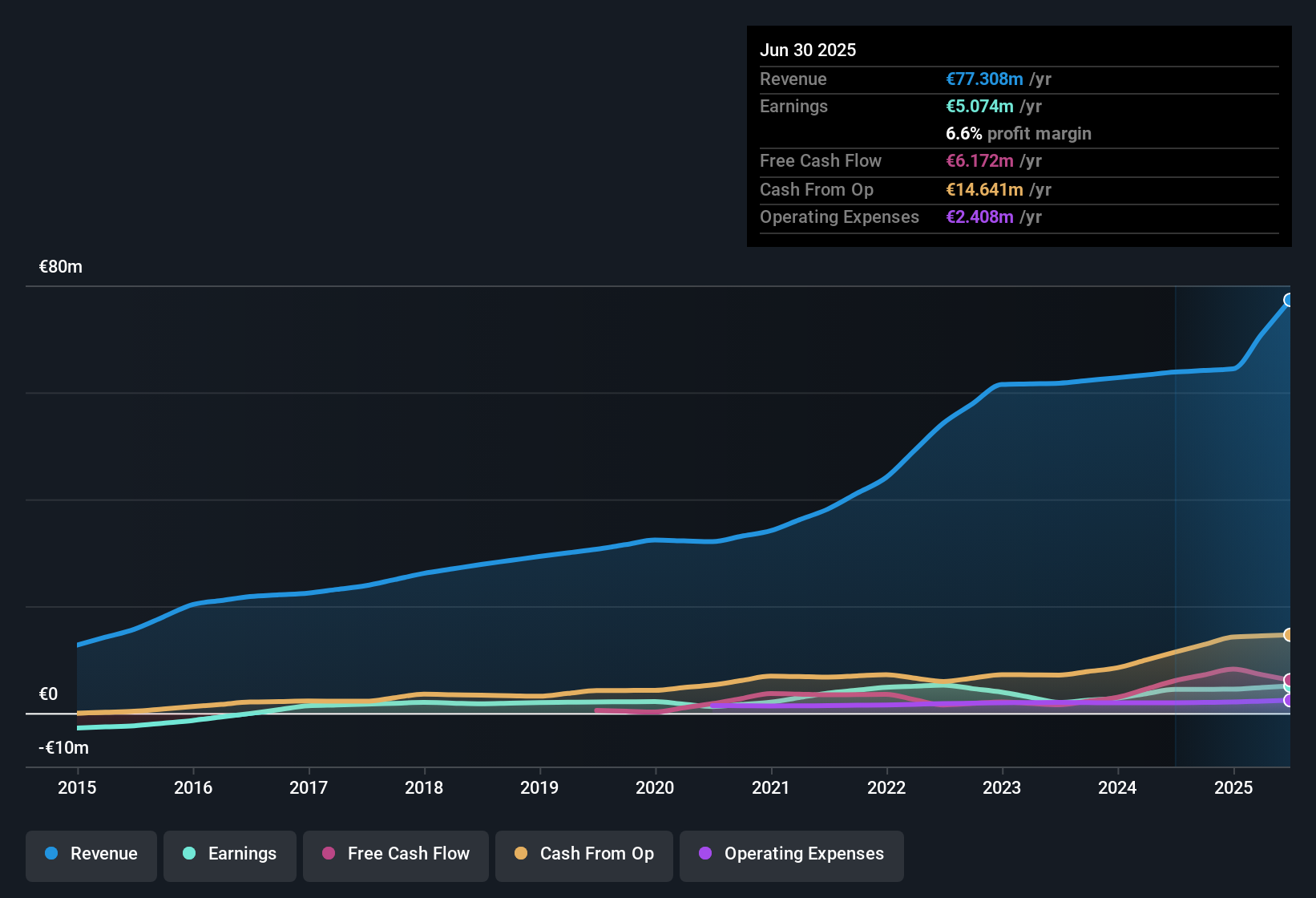Click the Free Cash Flow pink endpoint marker
This screenshot has width=1316, height=898.
point(1289,680)
